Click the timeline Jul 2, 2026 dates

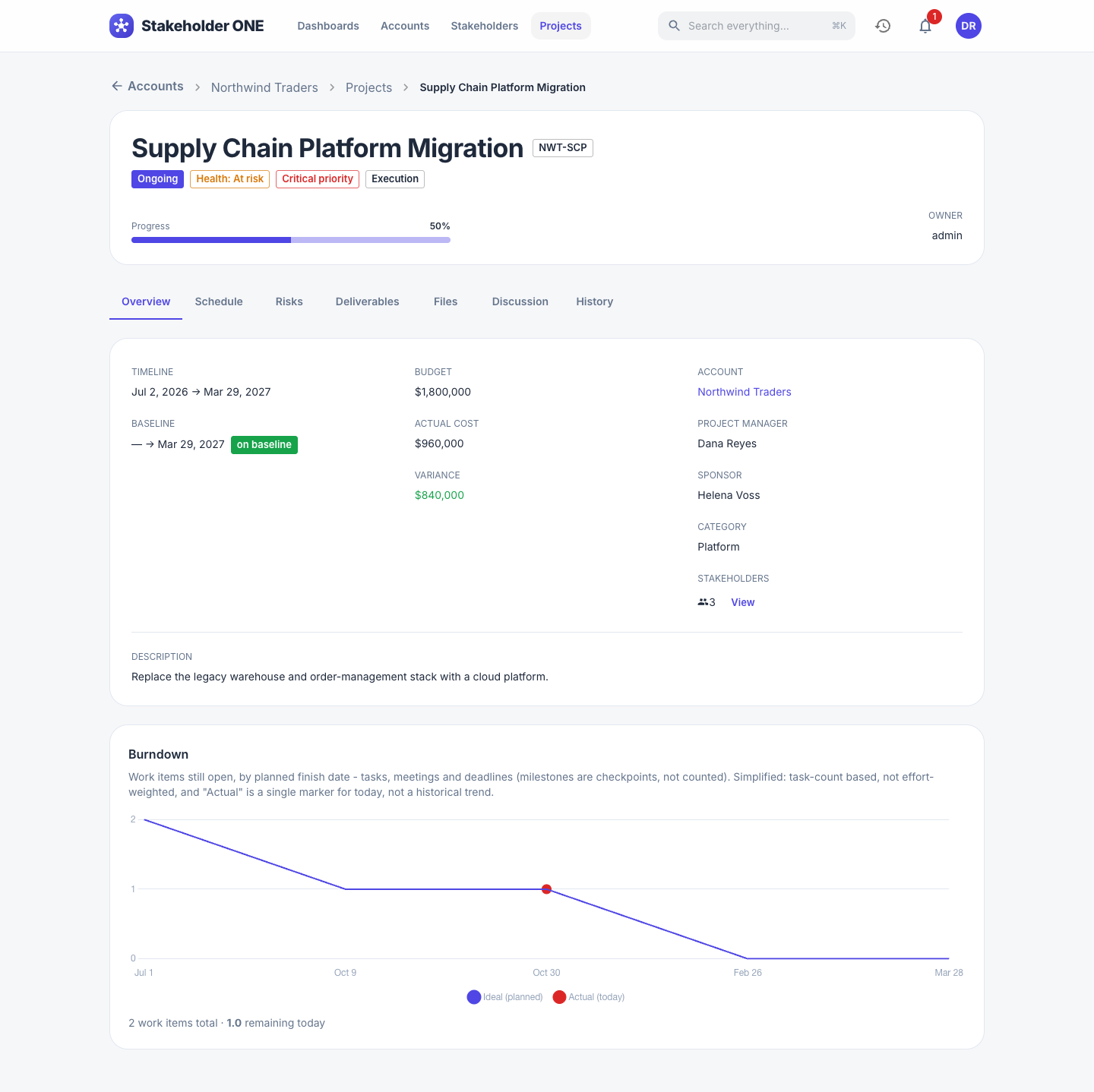[201, 392]
